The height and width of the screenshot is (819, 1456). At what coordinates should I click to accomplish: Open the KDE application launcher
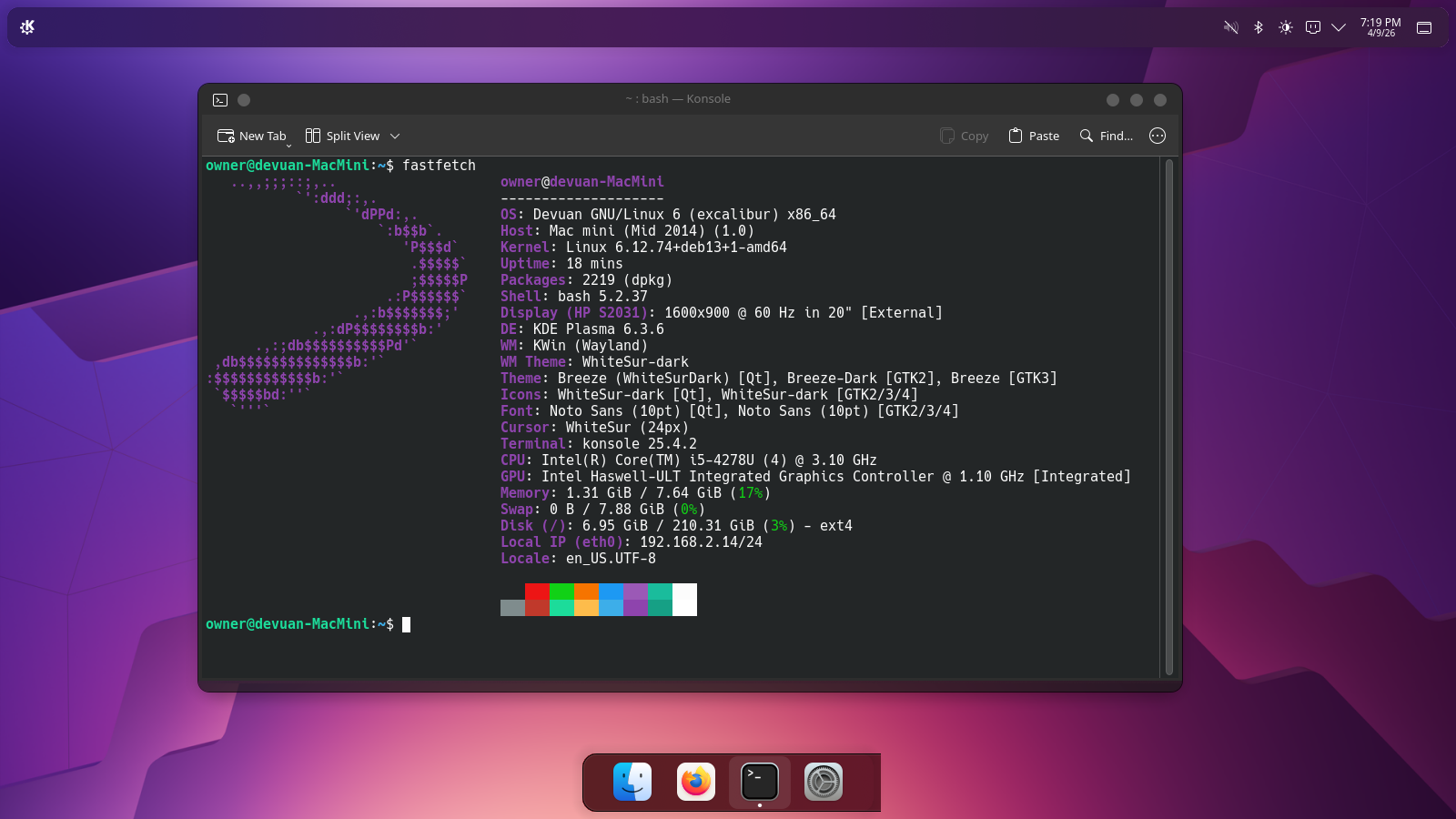pos(27,27)
